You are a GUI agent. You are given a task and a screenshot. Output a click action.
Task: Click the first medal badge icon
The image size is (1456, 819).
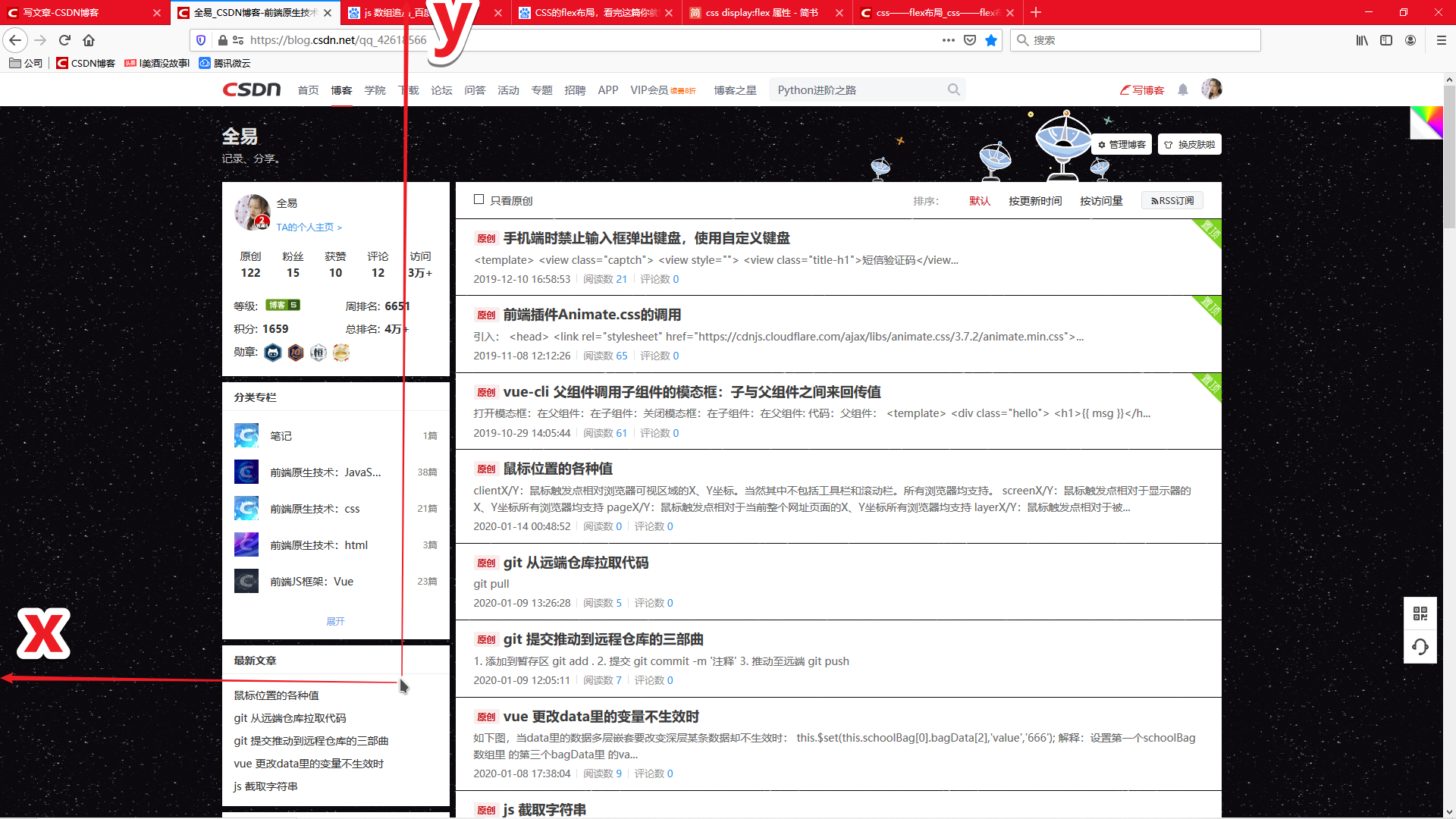pyautogui.click(x=273, y=353)
